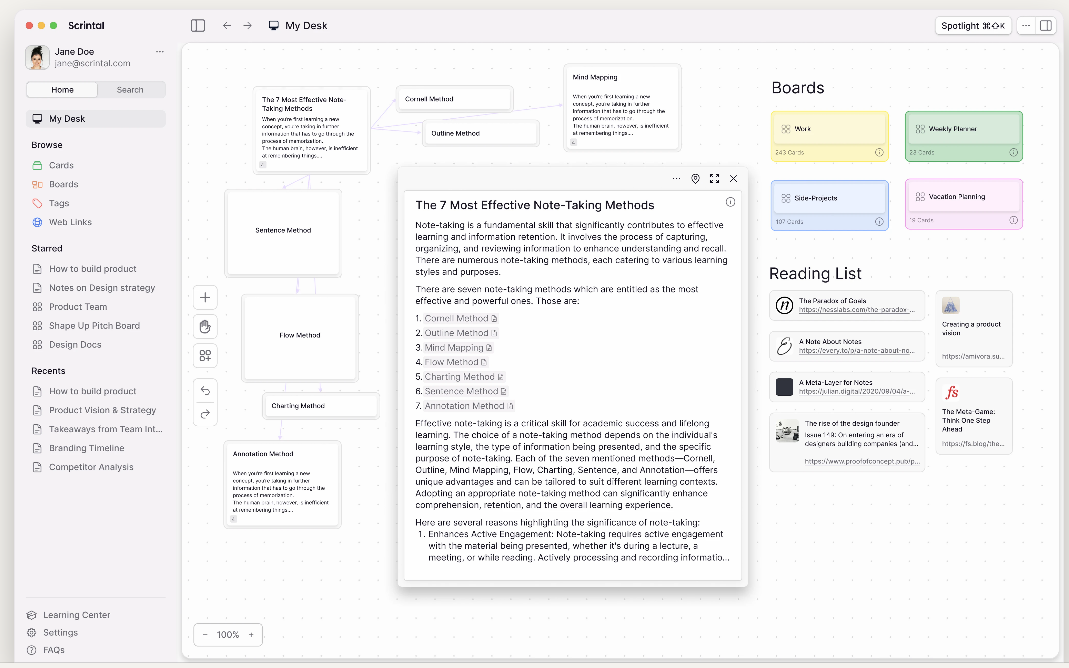1069x668 pixels.
Task: Select the hand pan tool
Action: [205, 327]
